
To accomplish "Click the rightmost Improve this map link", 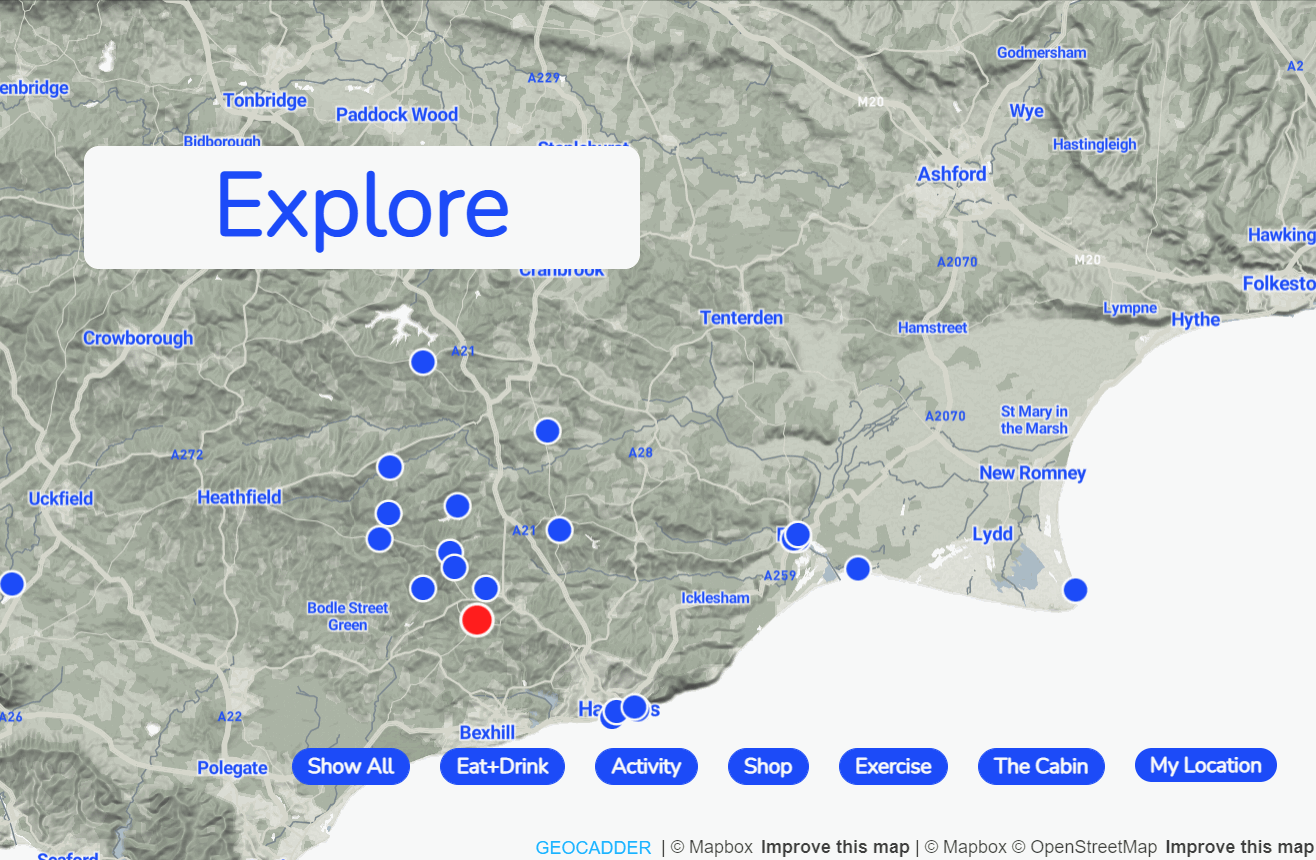I will pos(1239,848).
